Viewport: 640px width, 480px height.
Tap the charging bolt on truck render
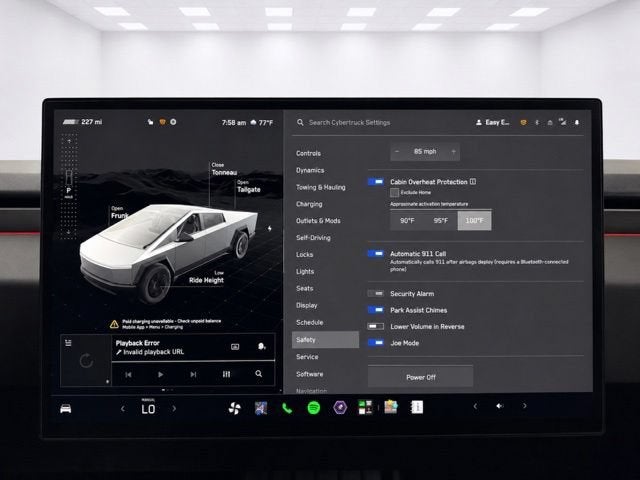click(269, 229)
